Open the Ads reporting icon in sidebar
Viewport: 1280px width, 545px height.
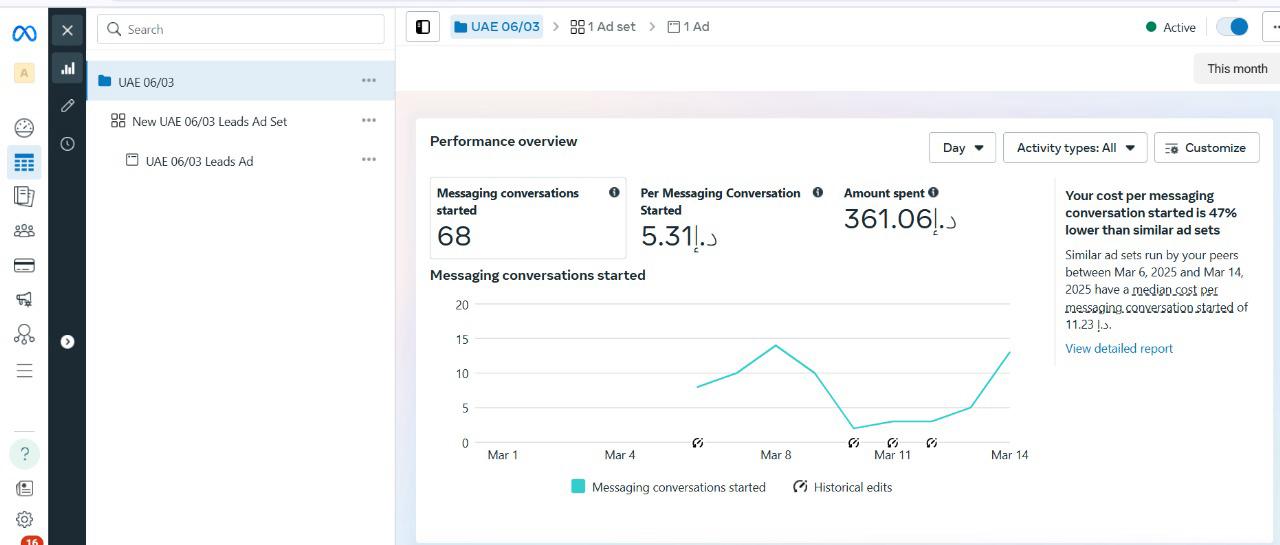pos(24,196)
